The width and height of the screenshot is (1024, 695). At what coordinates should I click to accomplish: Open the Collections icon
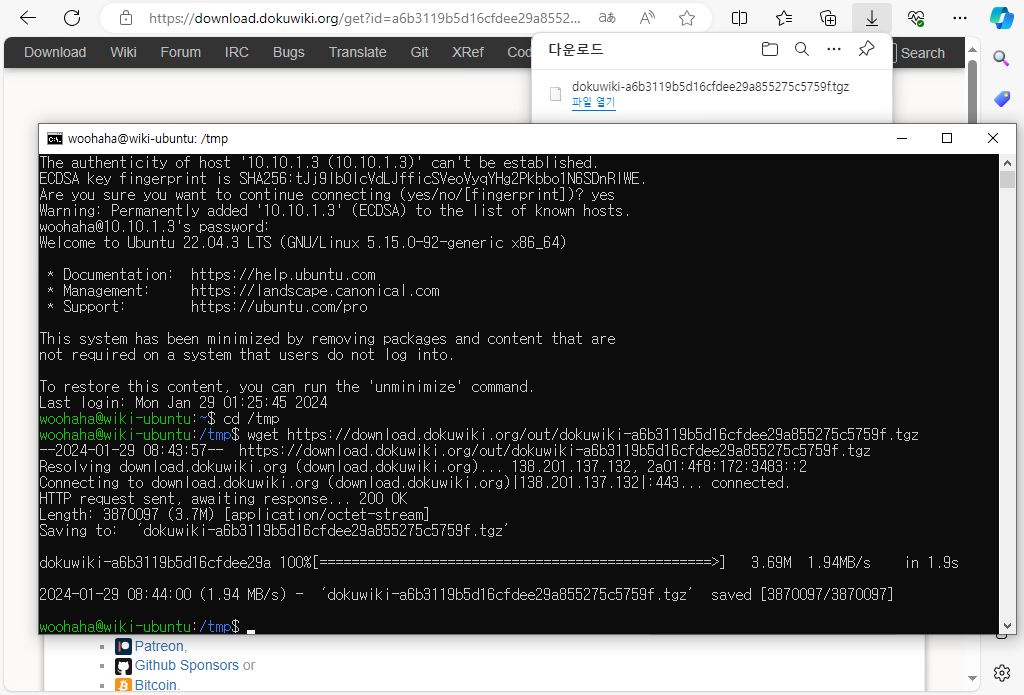(828, 18)
